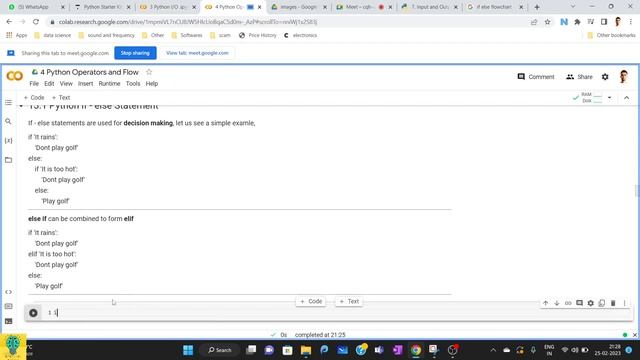The image size is (640, 360).
Task: Open Windows Start menu
Action: (x=188, y=350)
